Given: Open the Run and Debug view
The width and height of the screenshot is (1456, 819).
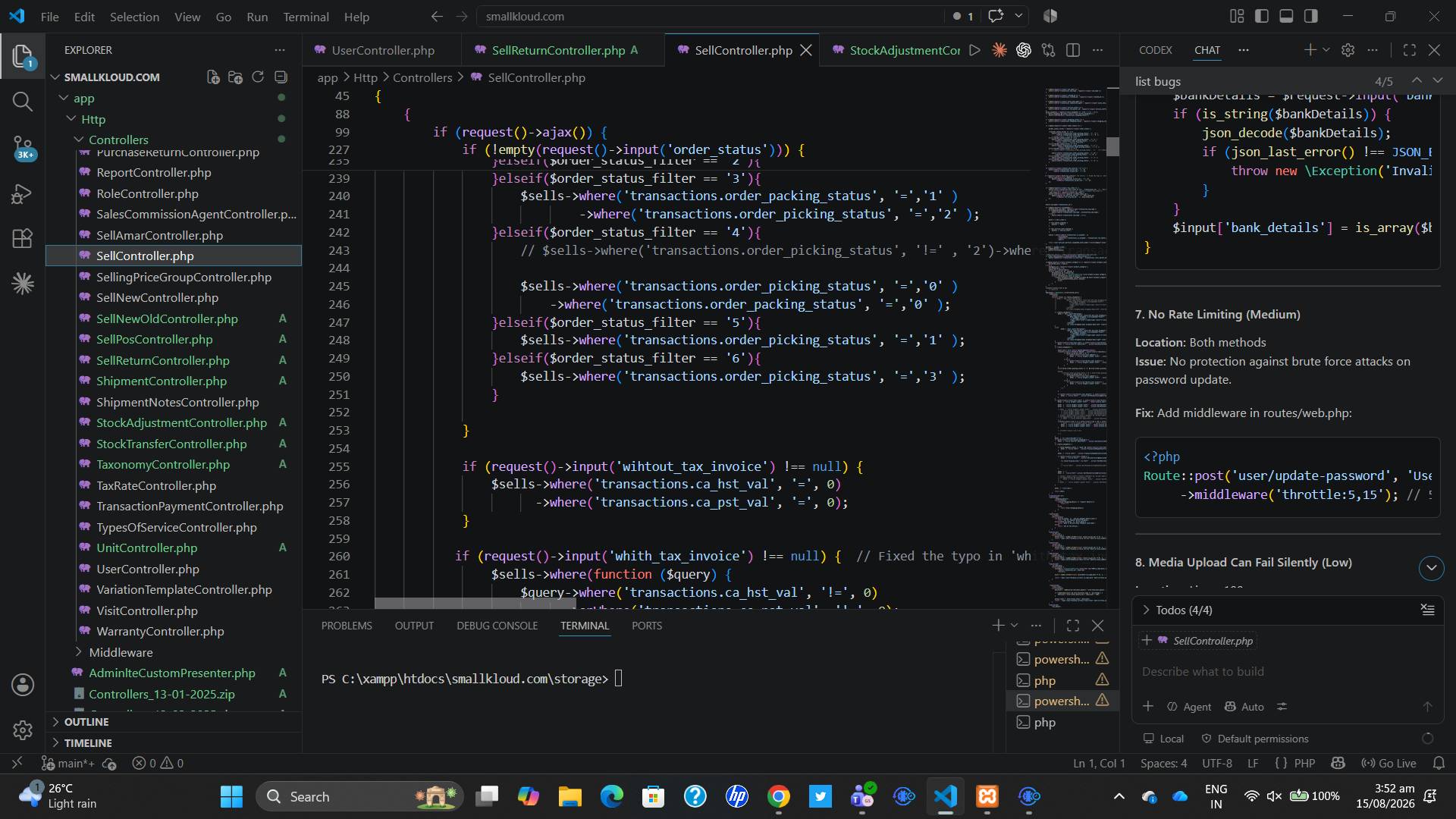Looking at the screenshot, I should (x=23, y=194).
